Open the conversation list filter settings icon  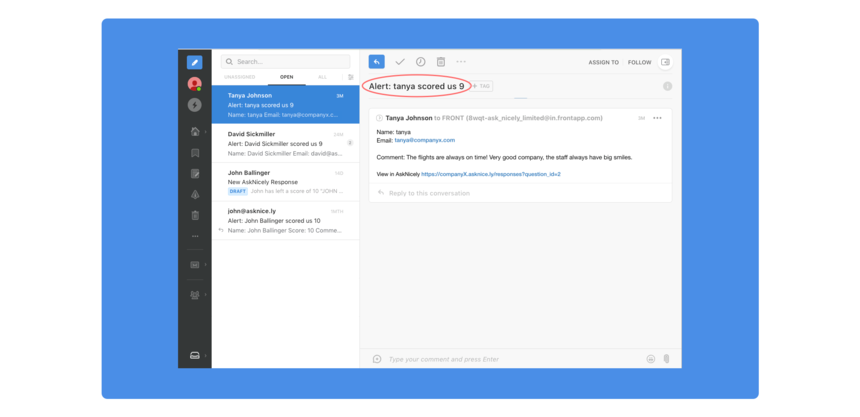click(x=351, y=77)
